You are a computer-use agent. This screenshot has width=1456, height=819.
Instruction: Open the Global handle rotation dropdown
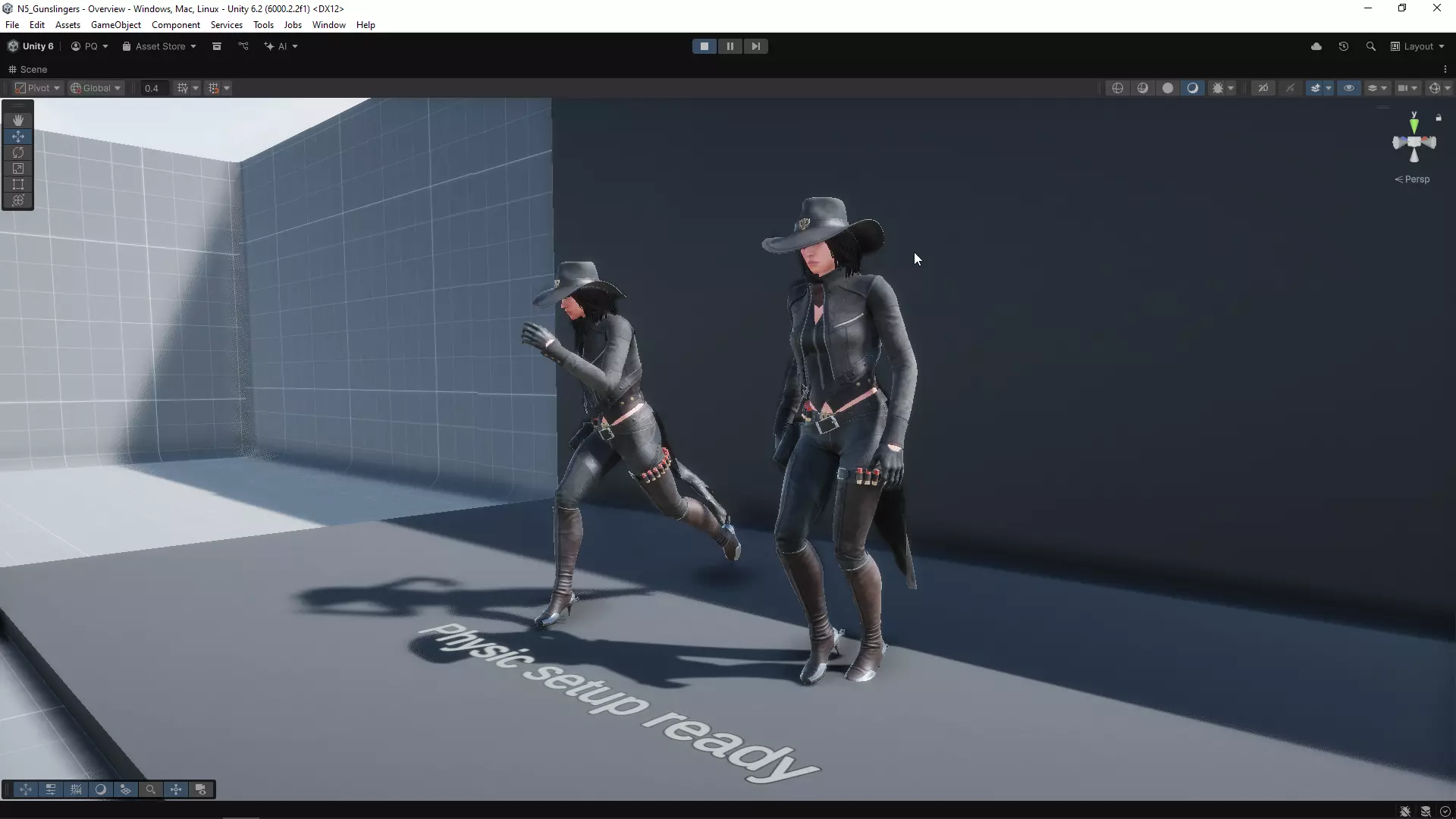[x=96, y=88]
